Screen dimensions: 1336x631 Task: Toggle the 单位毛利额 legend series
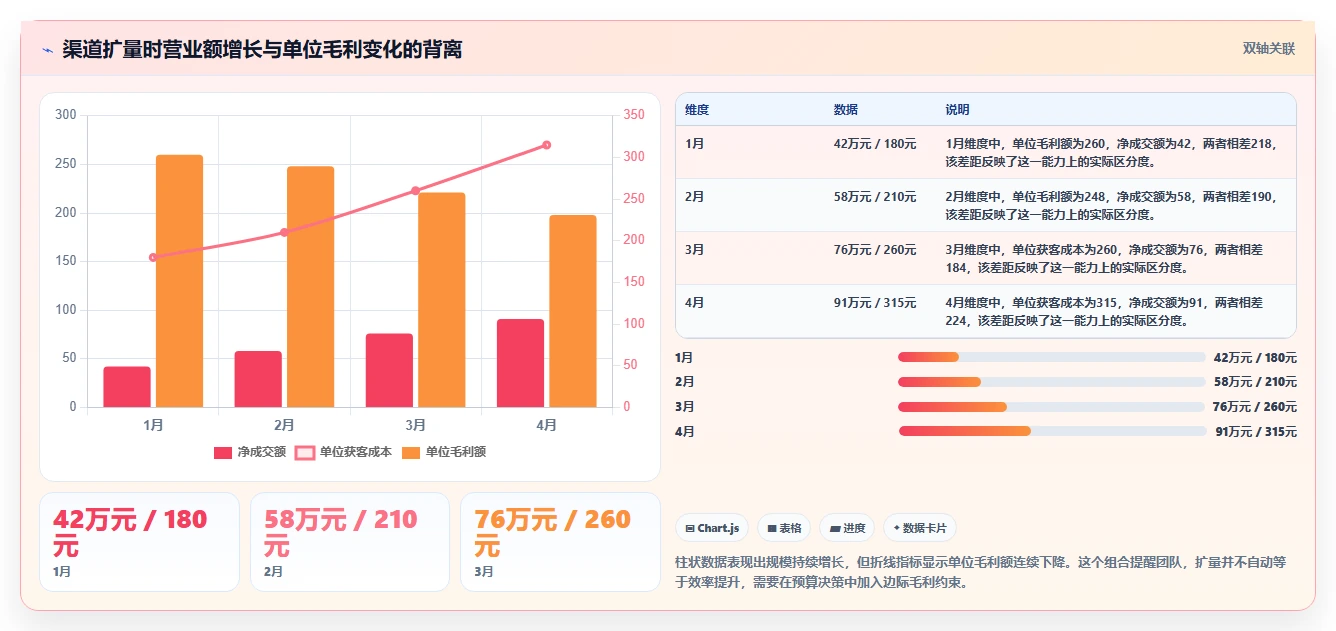[x=443, y=452]
